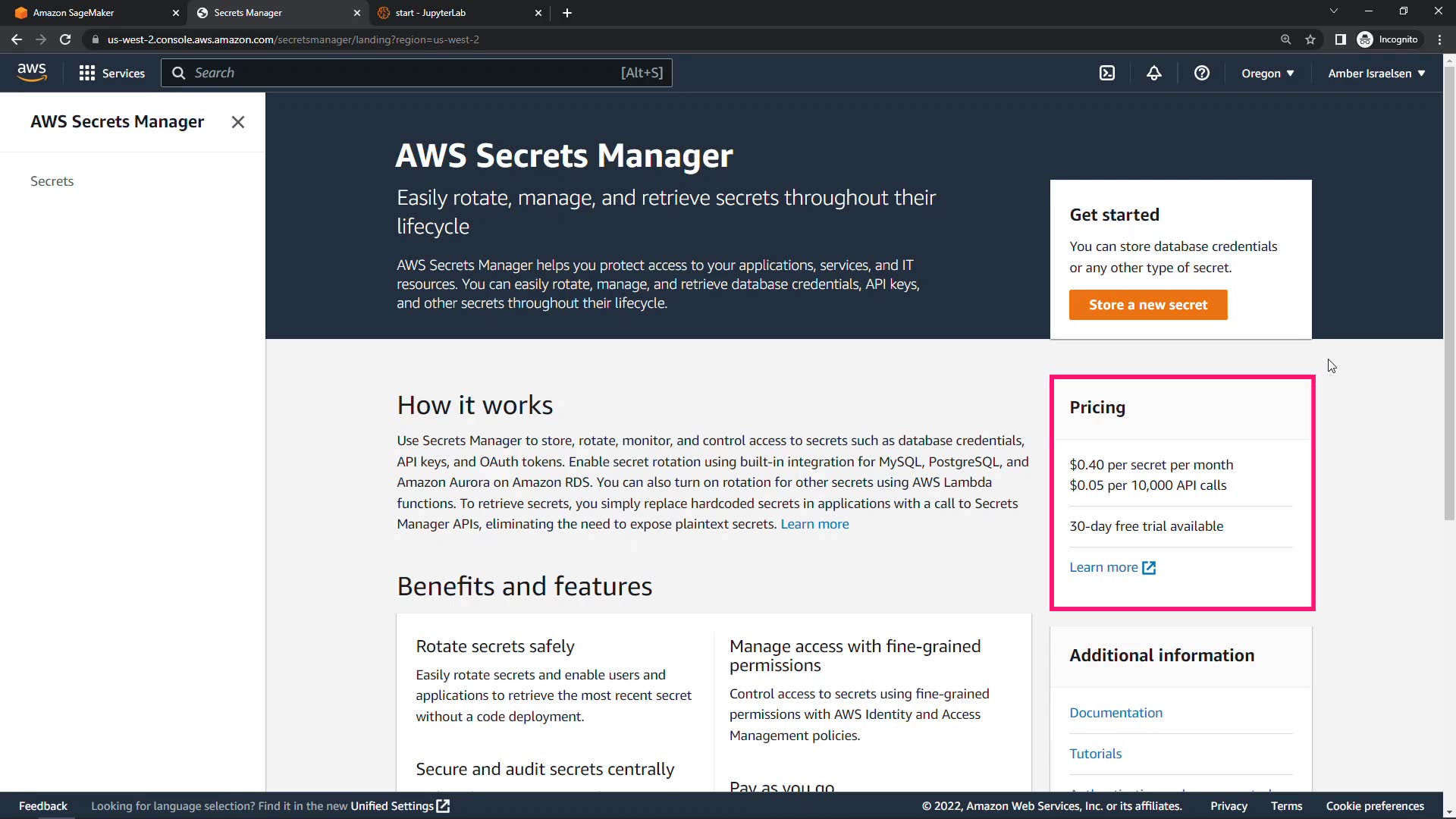Open a new browser tab
Image resolution: width=1456 pixels, height=819 pixels.
pos(567,13)
